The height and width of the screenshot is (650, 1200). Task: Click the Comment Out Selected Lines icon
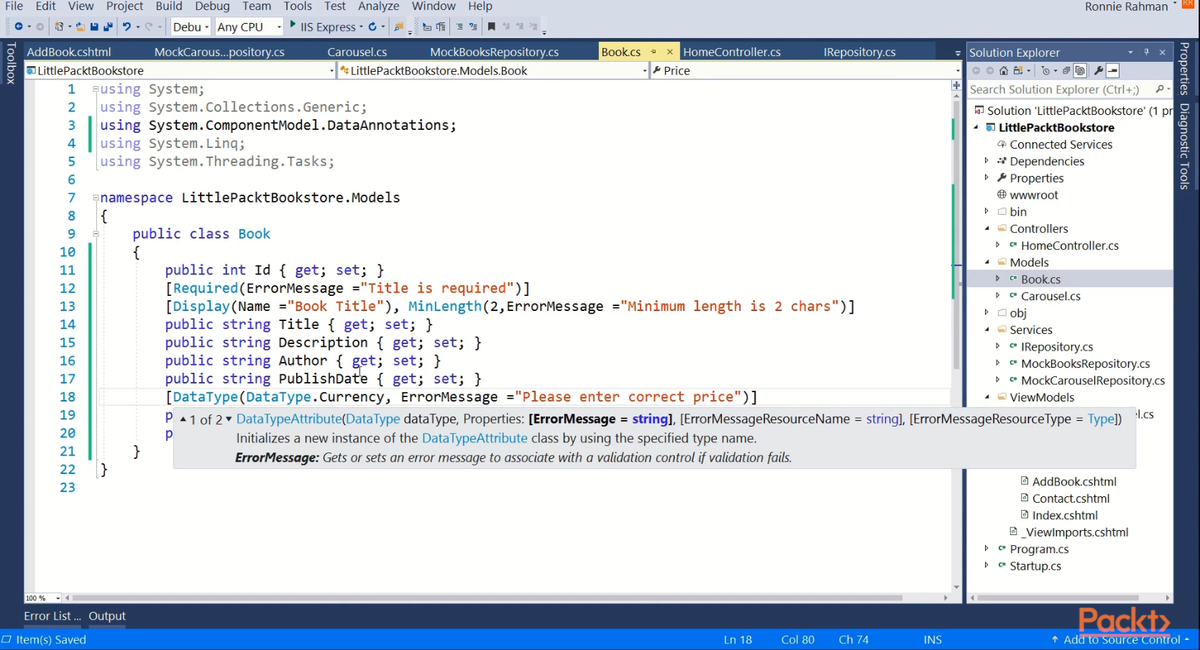(x=459, y=26)
